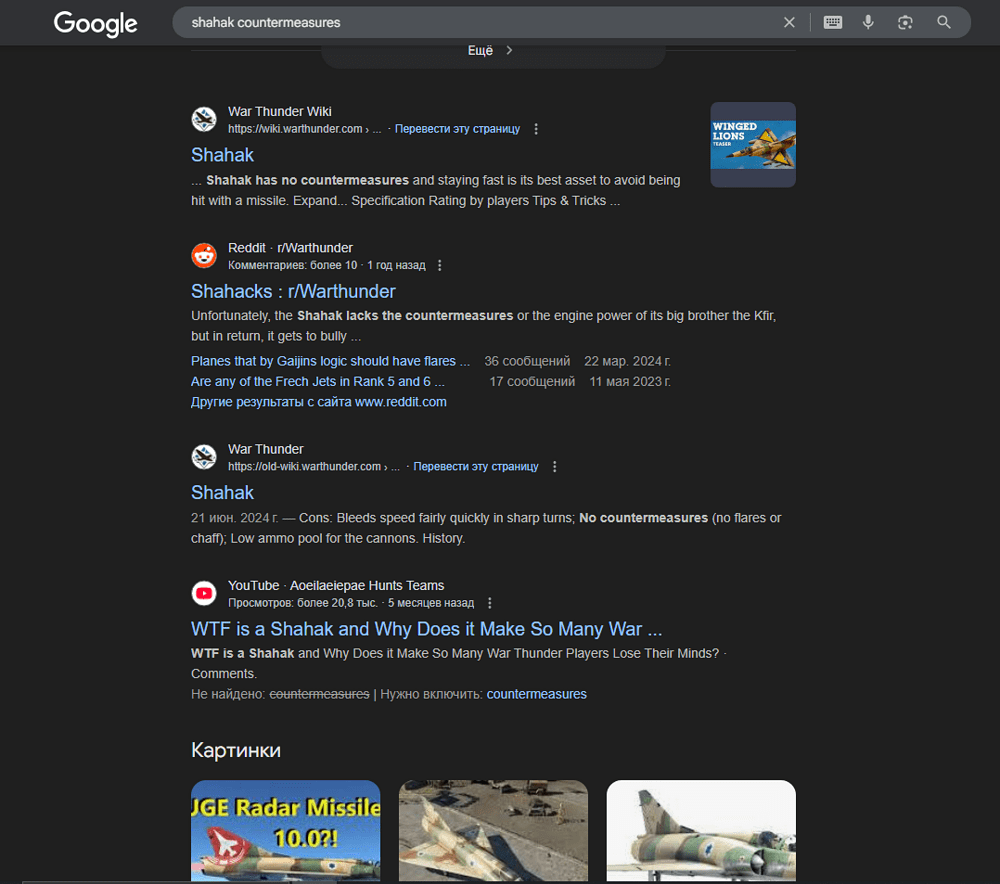Image resolution: width=1000 pixels, height=884 pixels.
Task: Click the '36 сообщений' text
Action: click(527, 361)
